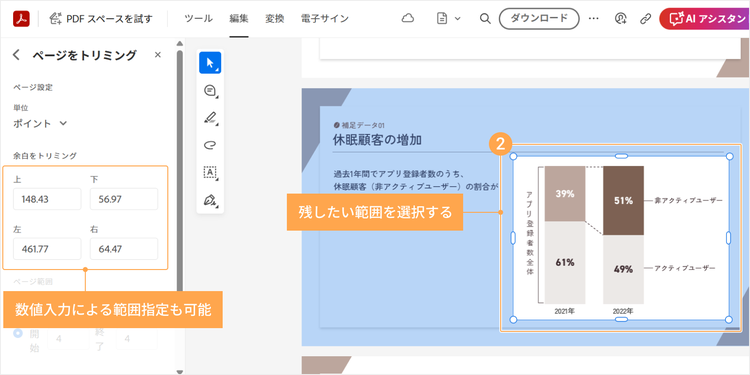Click the 上 margin field 148.43
Image resolution: width=750 pixels, height=375 pixels.
[47, 199]
